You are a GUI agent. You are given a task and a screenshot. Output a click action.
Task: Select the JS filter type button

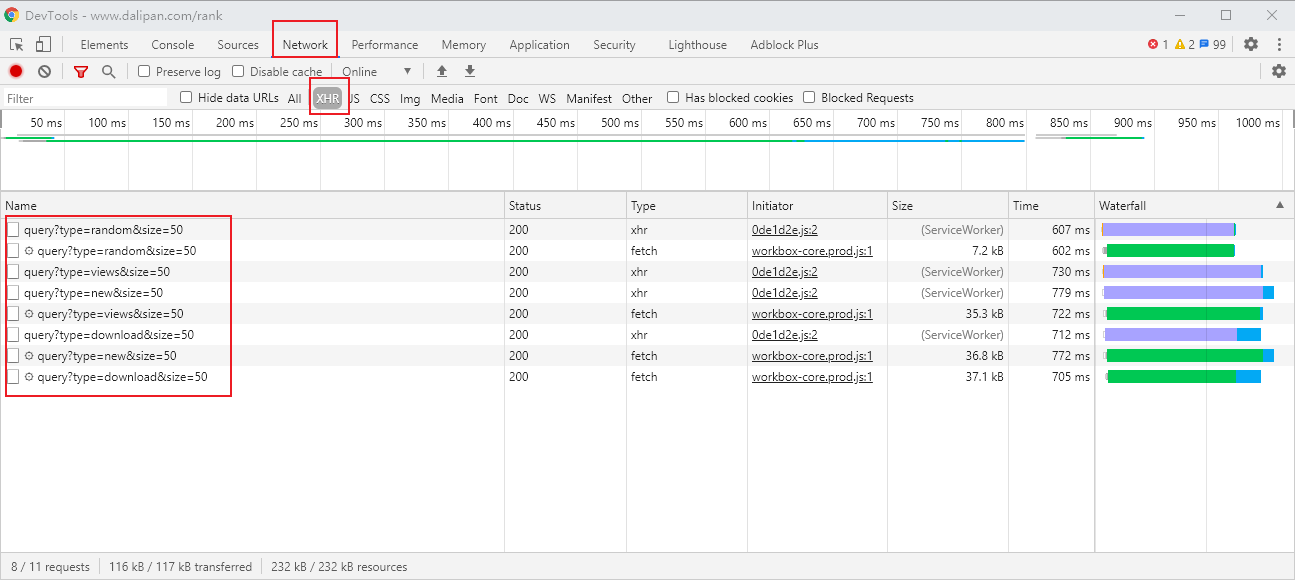pos(354,98)
